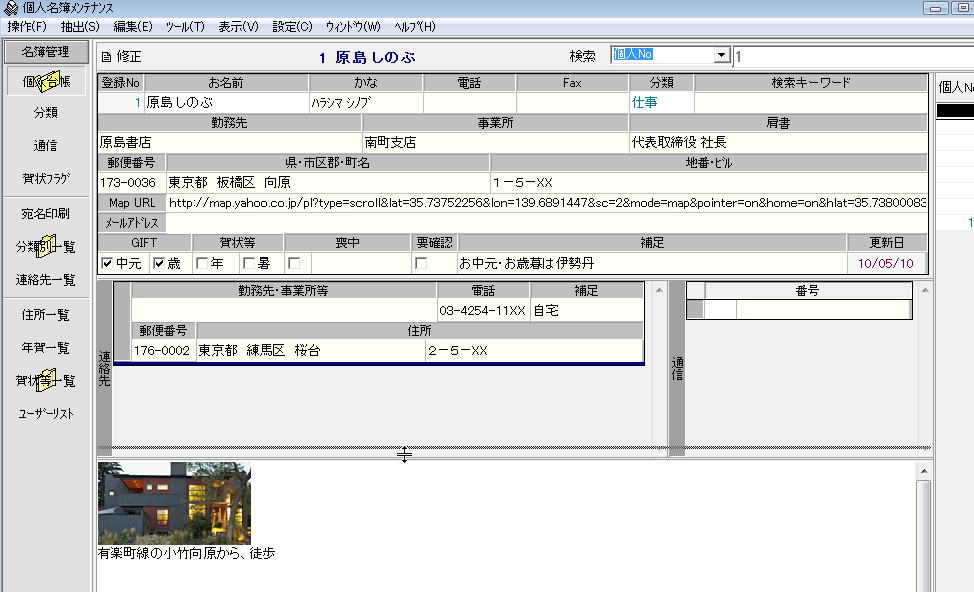Screen dimensions: 974x592
Task: Click the 肩書 field 代表取締役 社長
Action: point(778,142)
